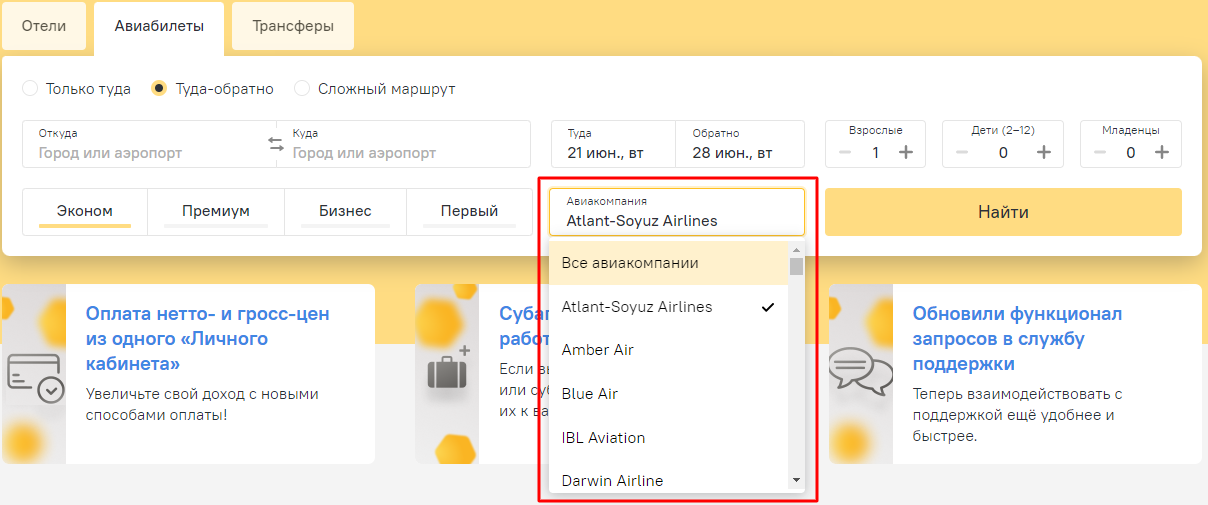Click the chat bubbles support icon
Image resolution: width=1208 pixels, height=505 pixels.
click(x=861, y=372)
